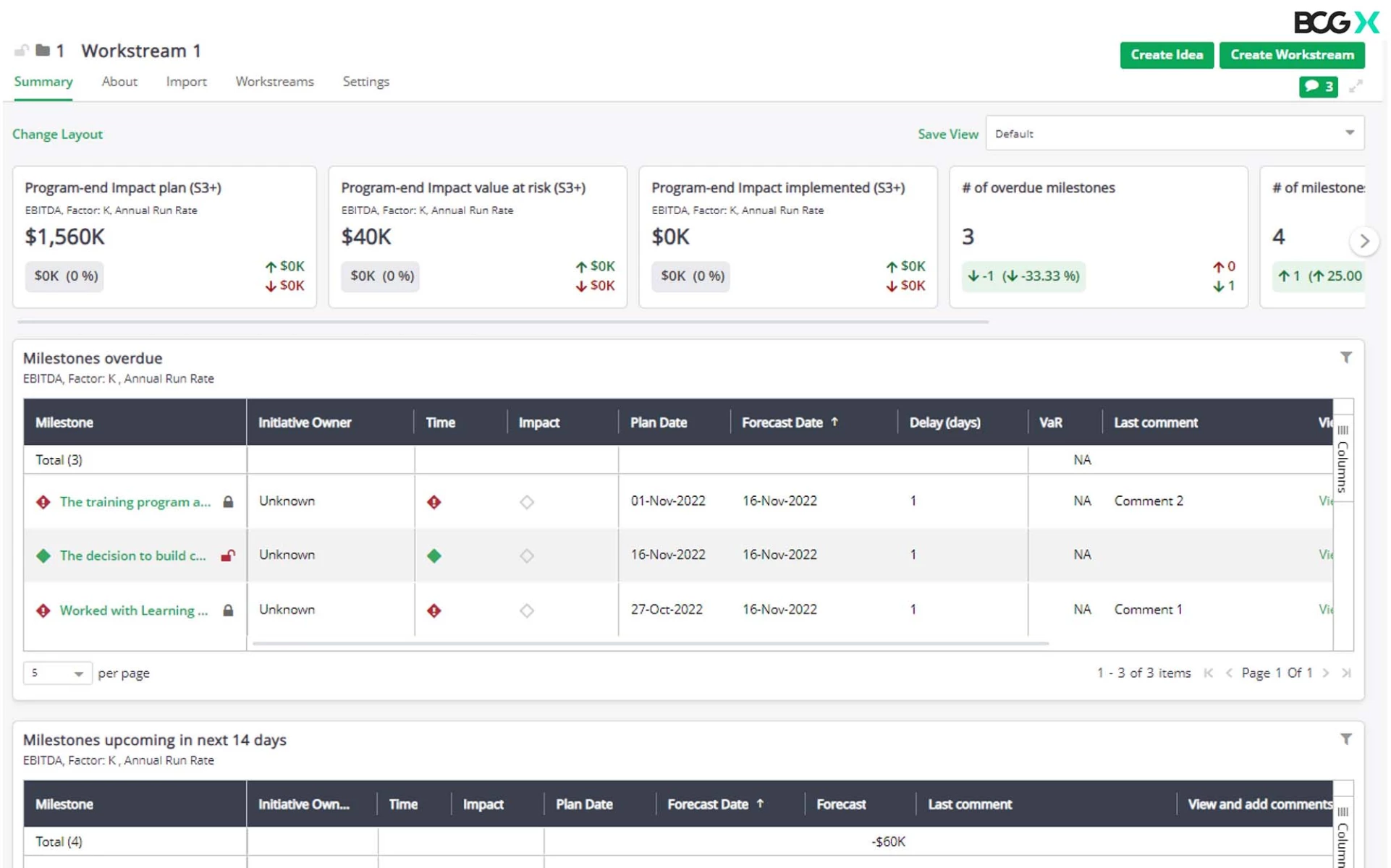Click horizontal scrollbar under KPI cards
Screen dimensions: 1391x868
503,321
